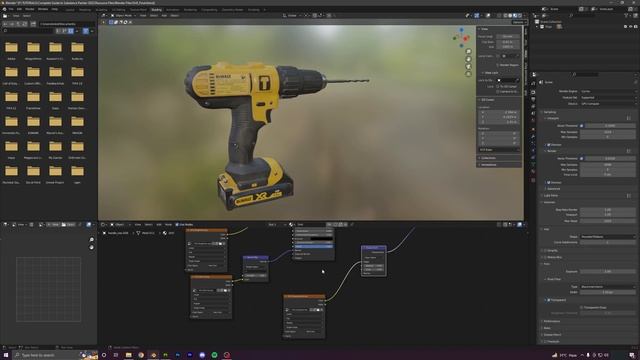
Task: Click Focal Length field in View panel
Action: click(508, 36)
